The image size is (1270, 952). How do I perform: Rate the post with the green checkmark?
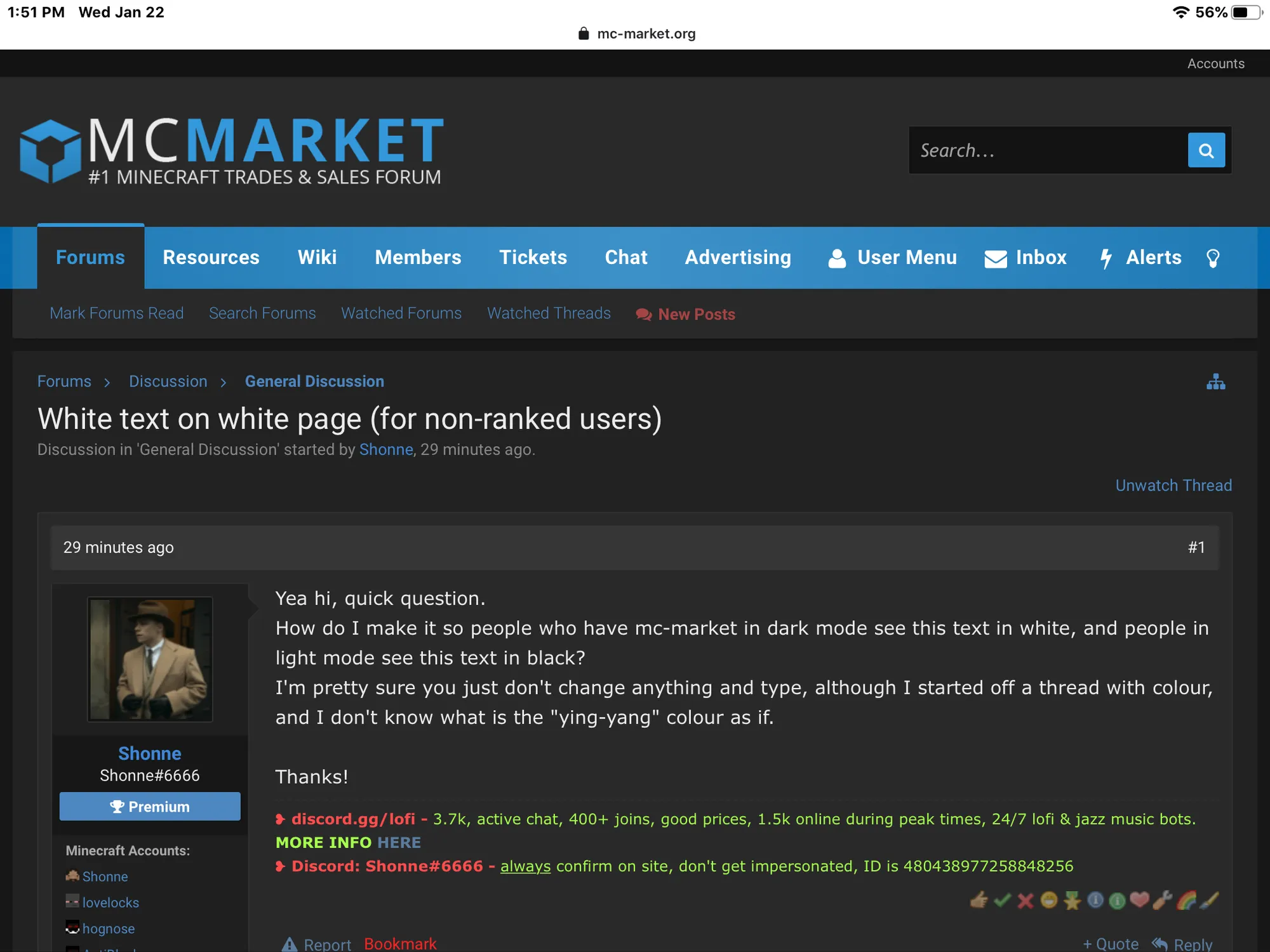click(x=1002, y=900)
